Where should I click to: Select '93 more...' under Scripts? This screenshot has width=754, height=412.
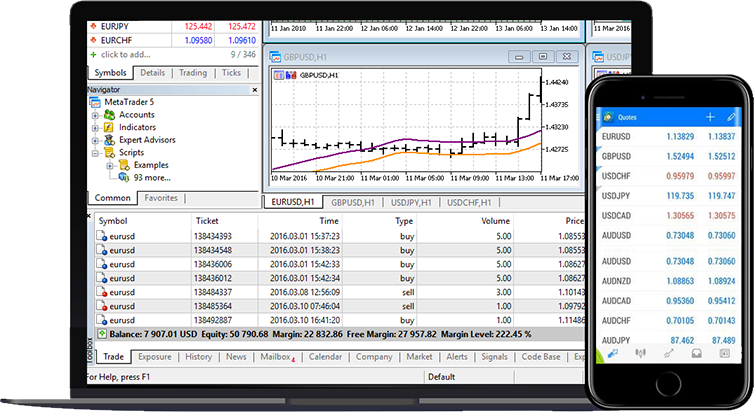152,177
